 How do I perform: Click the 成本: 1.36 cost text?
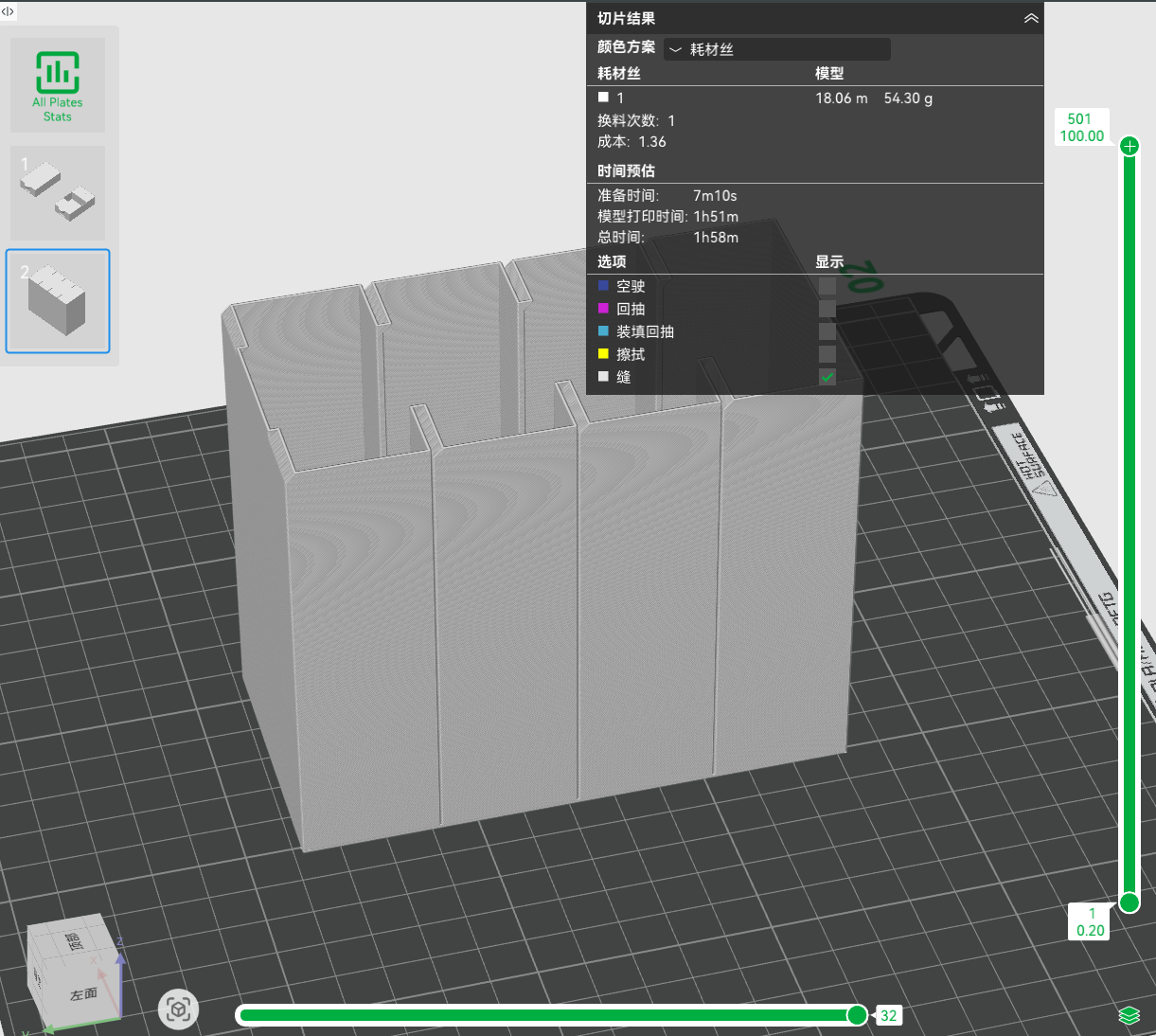(x=631, y=141)
